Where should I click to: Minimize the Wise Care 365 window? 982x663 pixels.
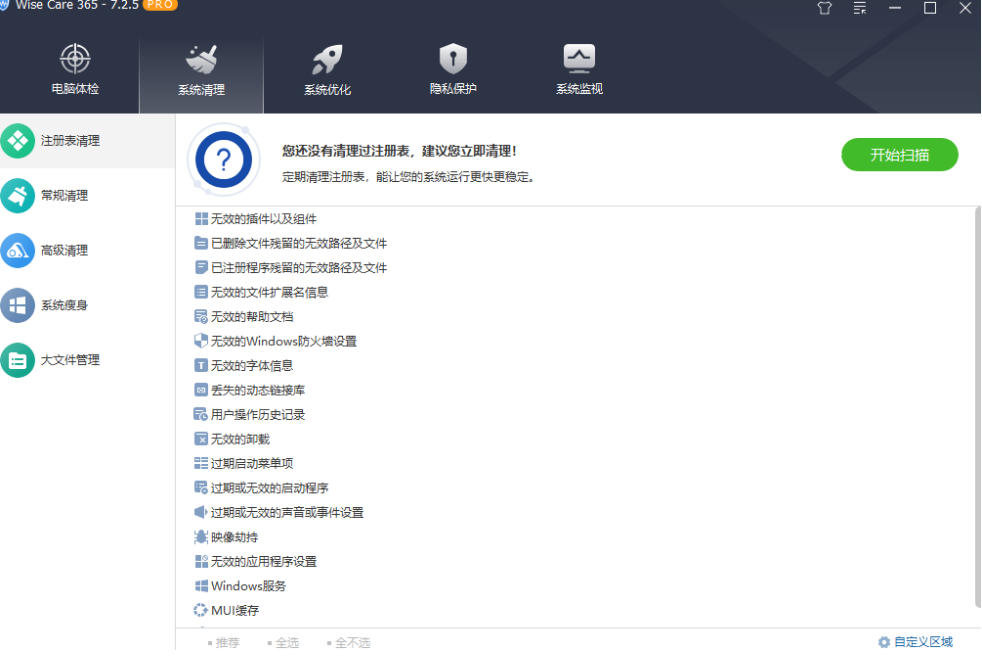[895, 8]
